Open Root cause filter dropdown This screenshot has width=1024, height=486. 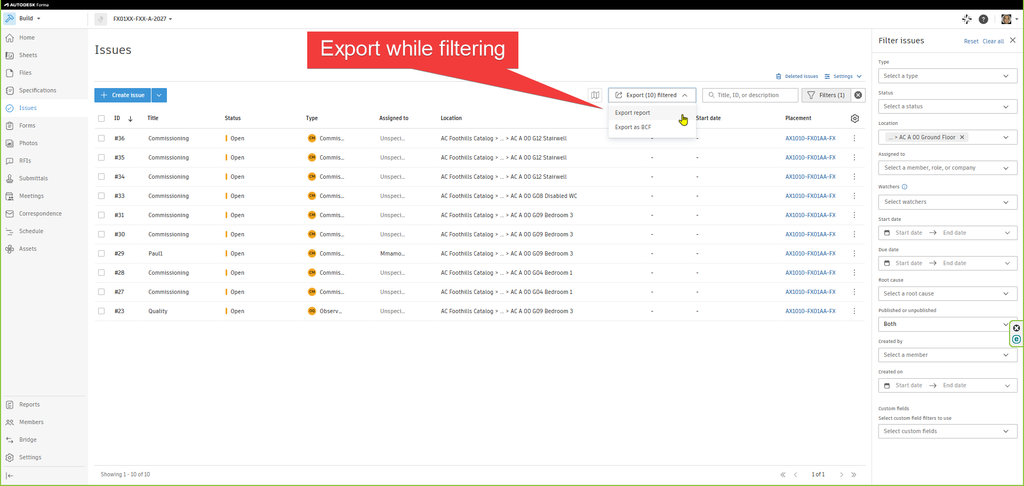(948, 294)
